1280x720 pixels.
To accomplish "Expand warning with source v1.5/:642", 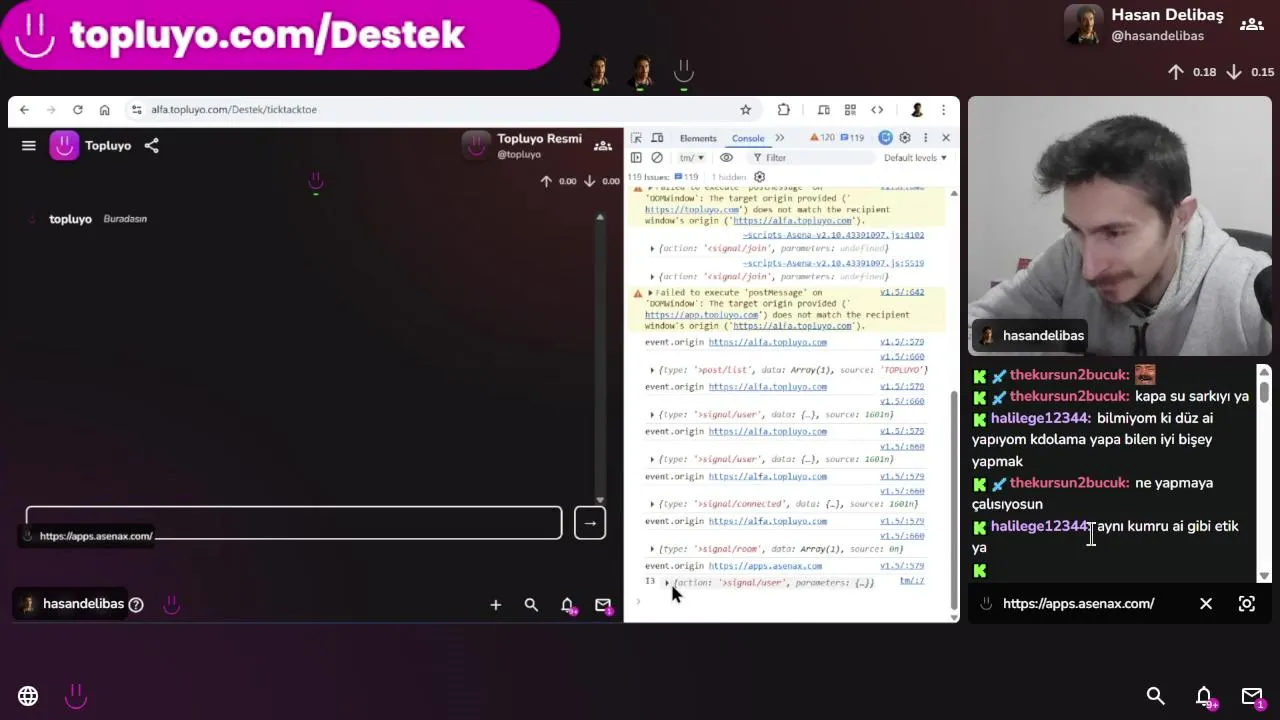I will pos(651,293).
